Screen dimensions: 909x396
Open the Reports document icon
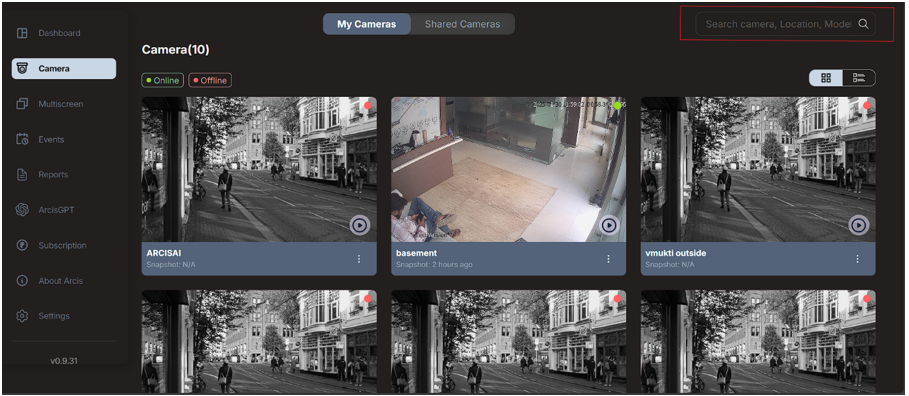tap(22, 175)
